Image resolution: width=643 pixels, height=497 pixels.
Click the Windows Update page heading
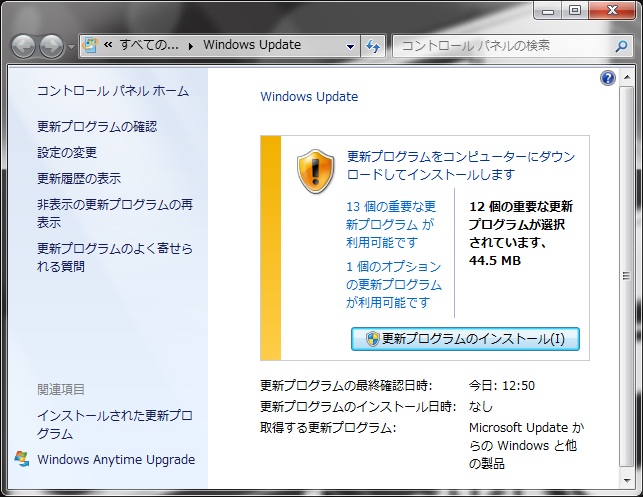309,97
